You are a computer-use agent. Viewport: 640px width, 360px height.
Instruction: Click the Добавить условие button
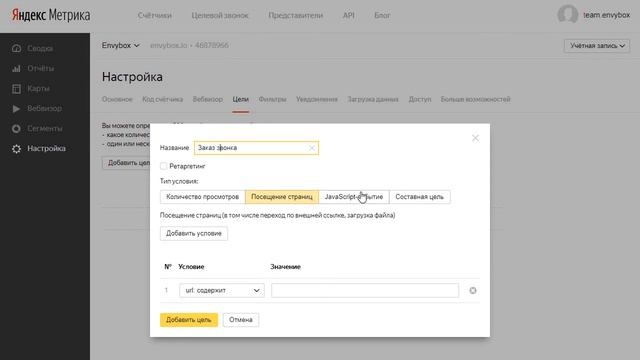pos(194,233)
